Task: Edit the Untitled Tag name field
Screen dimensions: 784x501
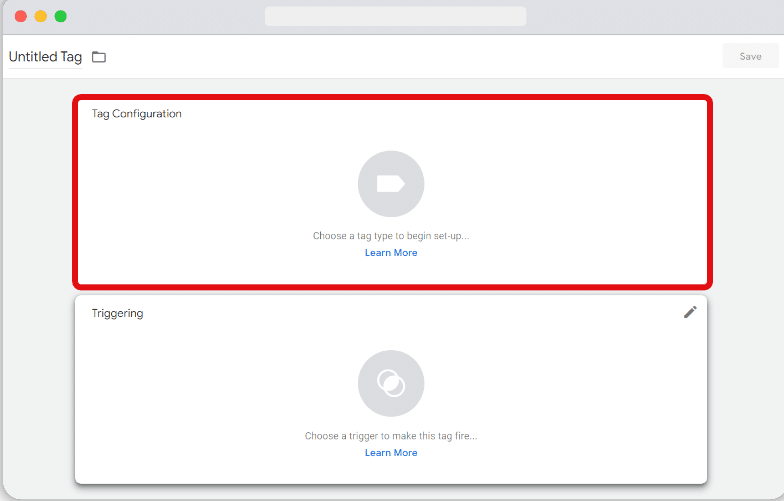Action: 46,57
